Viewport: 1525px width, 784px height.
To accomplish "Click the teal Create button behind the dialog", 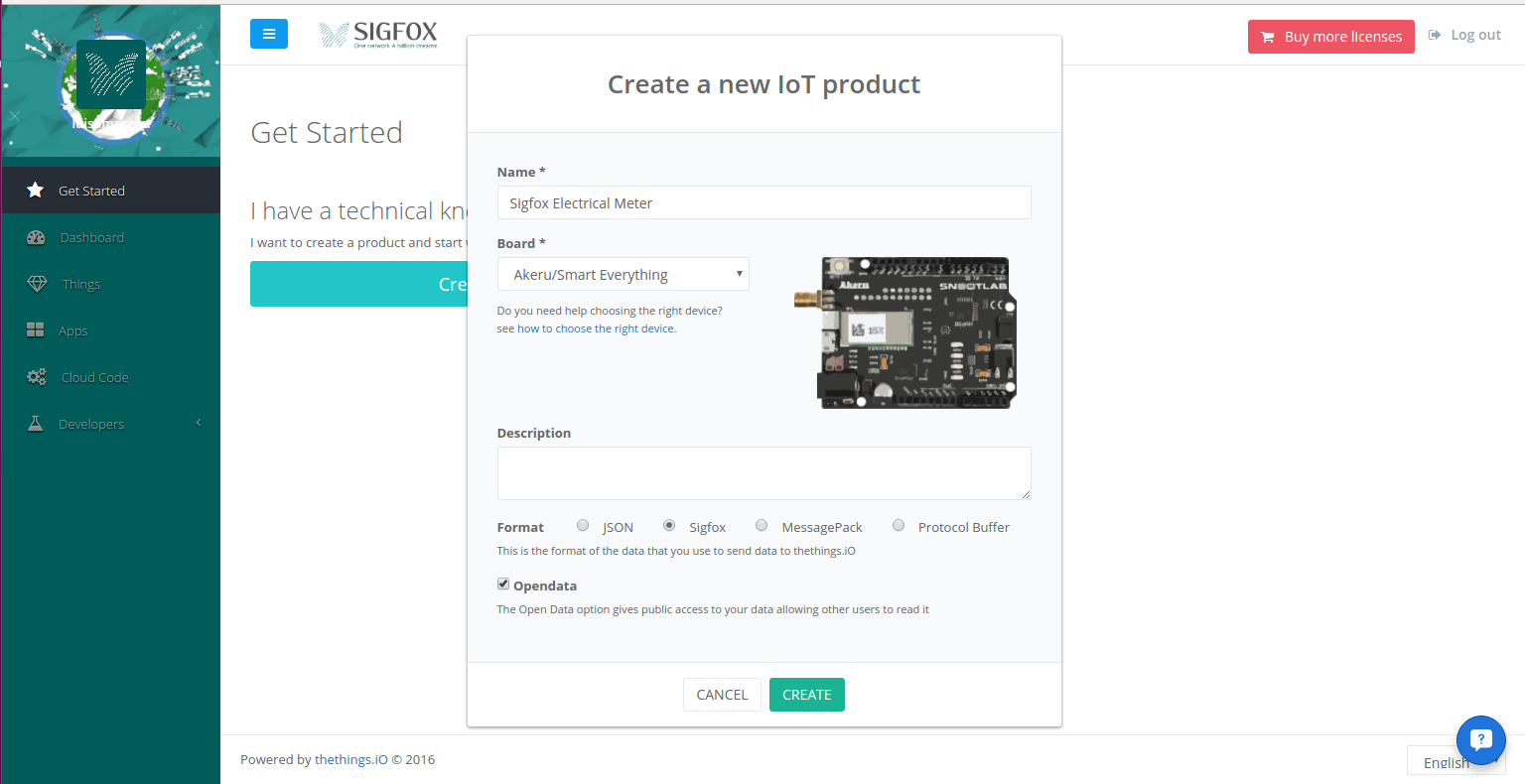I will tap(358, 284).
